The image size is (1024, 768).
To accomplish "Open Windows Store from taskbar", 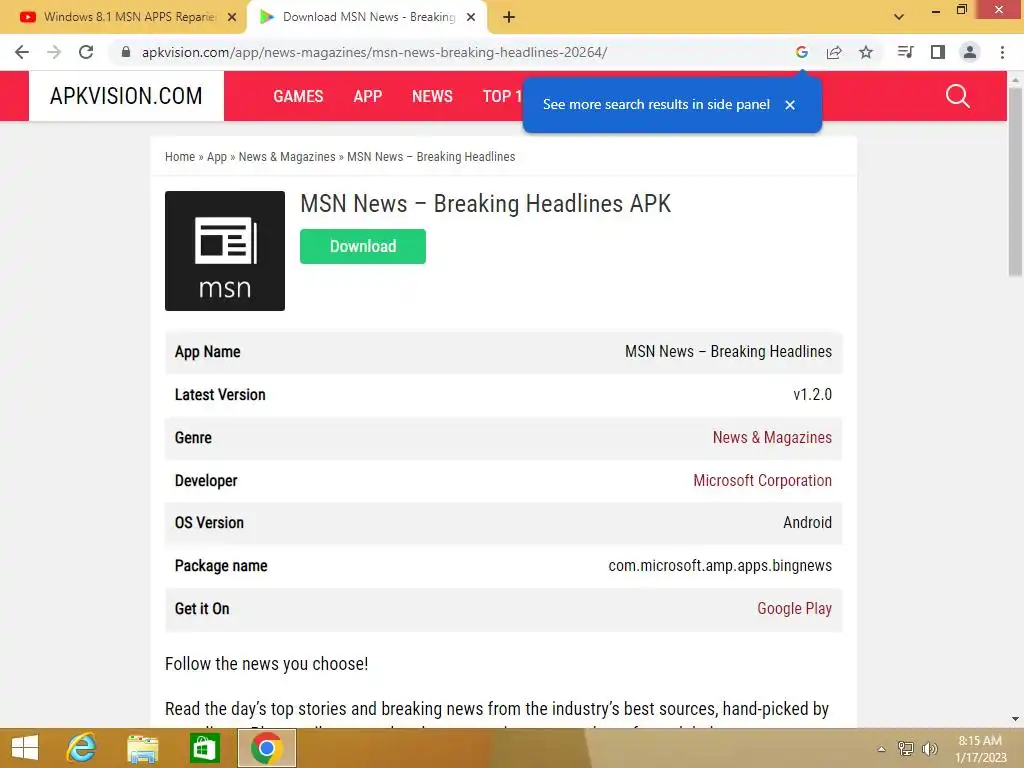I will click(x=204, y=748).
